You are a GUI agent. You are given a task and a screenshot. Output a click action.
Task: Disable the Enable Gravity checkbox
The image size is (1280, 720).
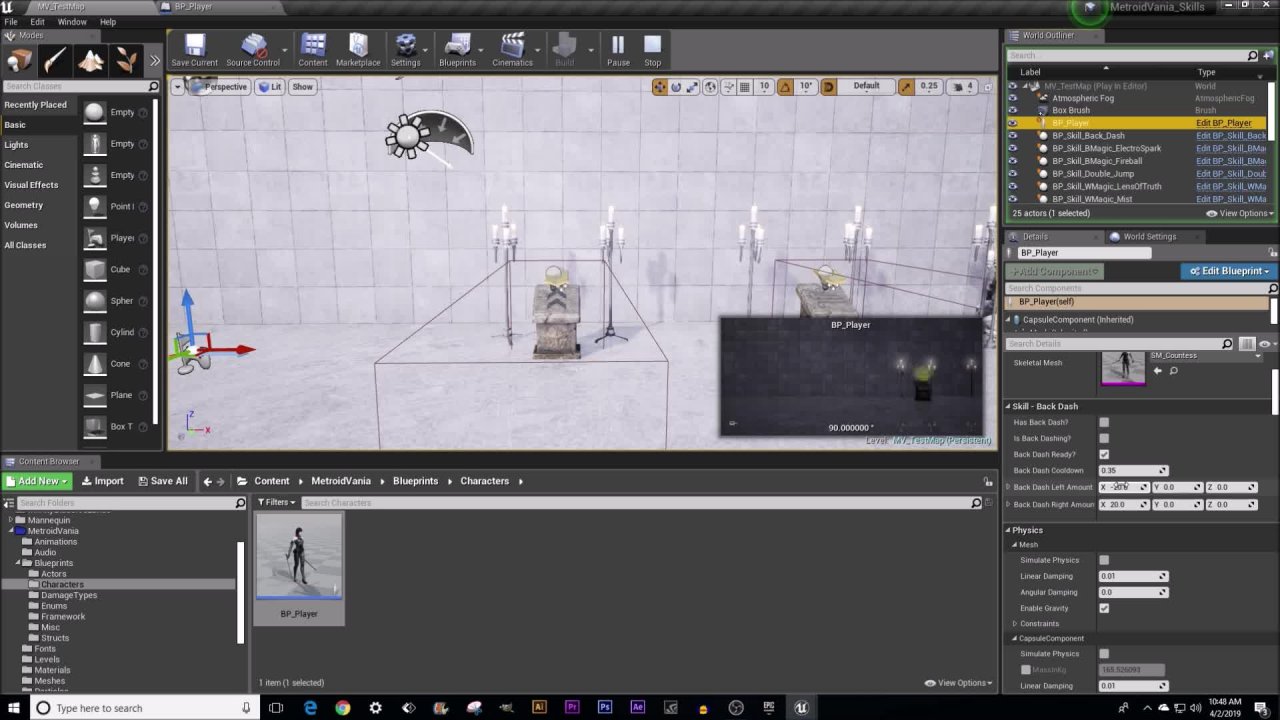point(1104,608)
